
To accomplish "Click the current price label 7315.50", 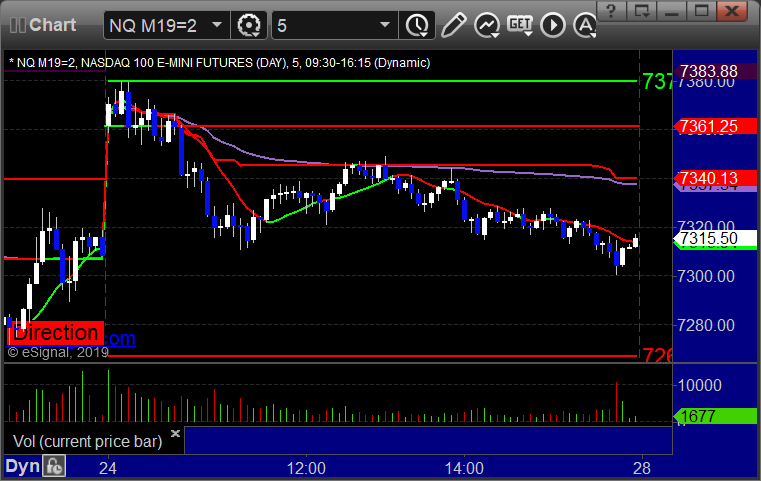I will pyautogui.click(x=713, y=238).
